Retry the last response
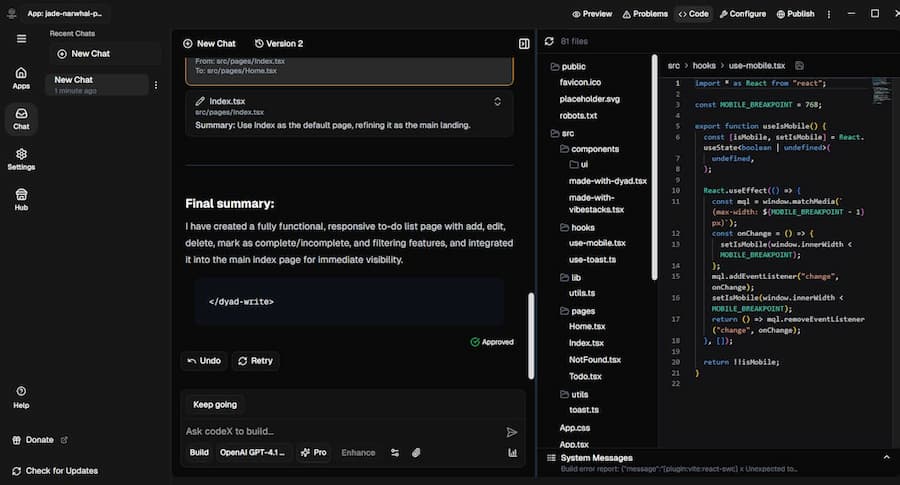This screenshot has height=485, width=900. [x=255, y=361]
